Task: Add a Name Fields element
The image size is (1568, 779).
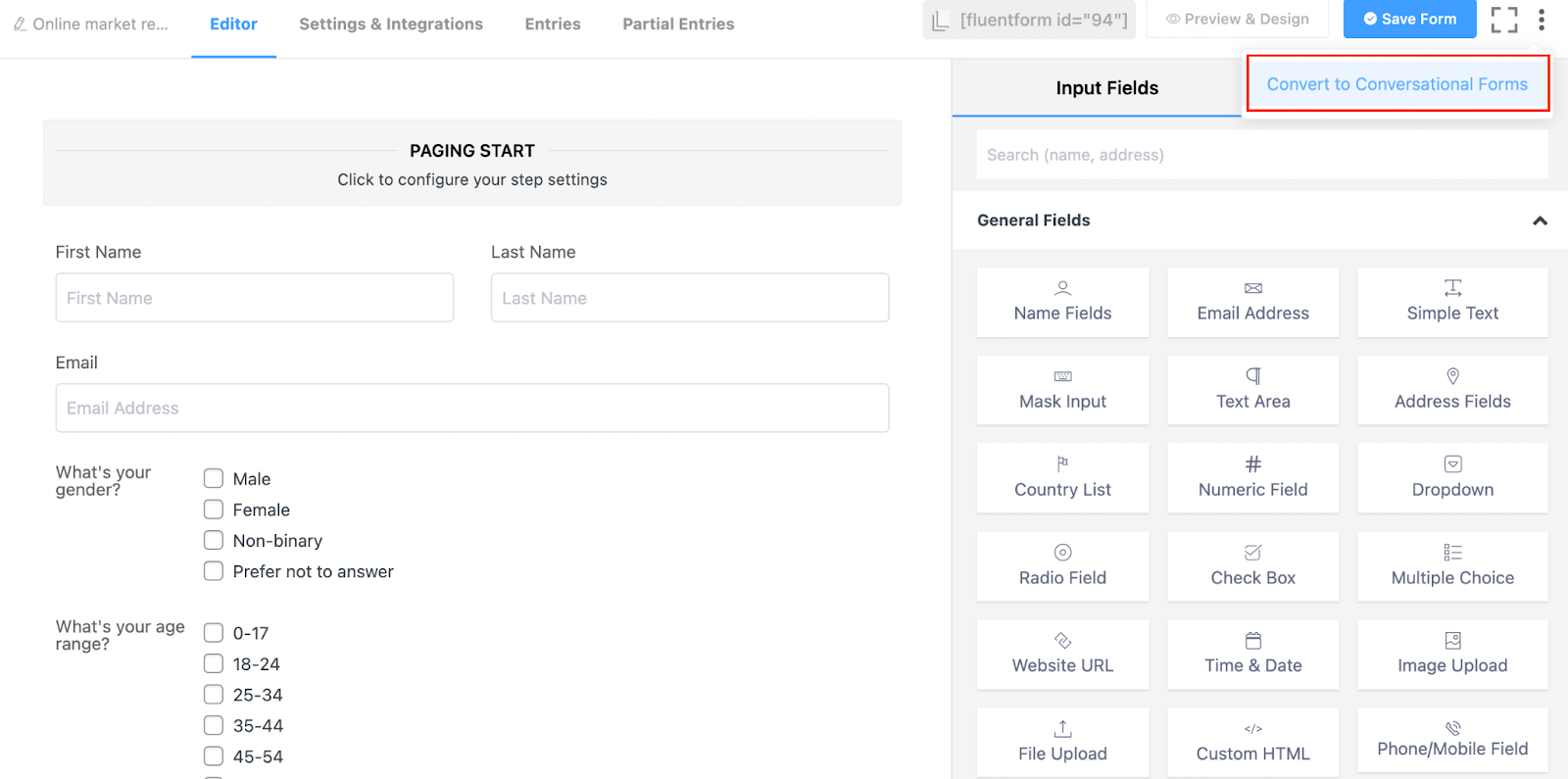Action: (x=1062, y=302)
